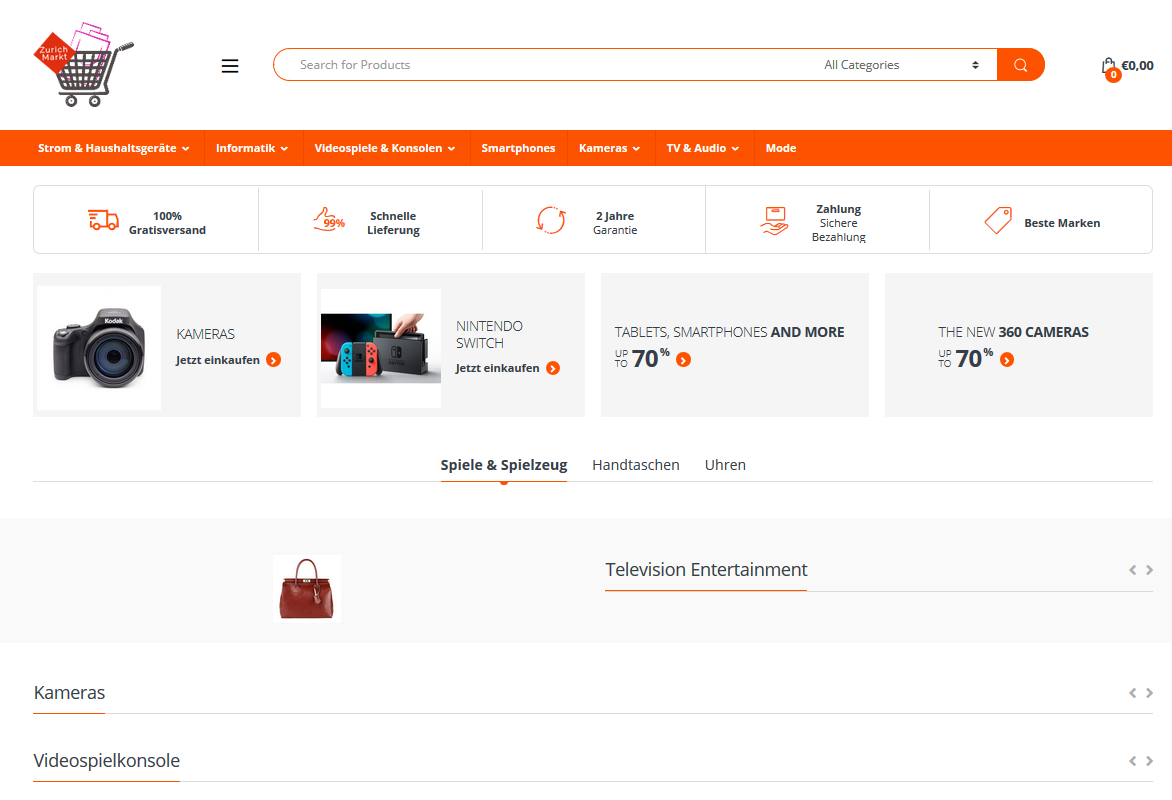Click the 99% thumbs-up delivery icon
Screen dimensions: 1172x800
329,220
